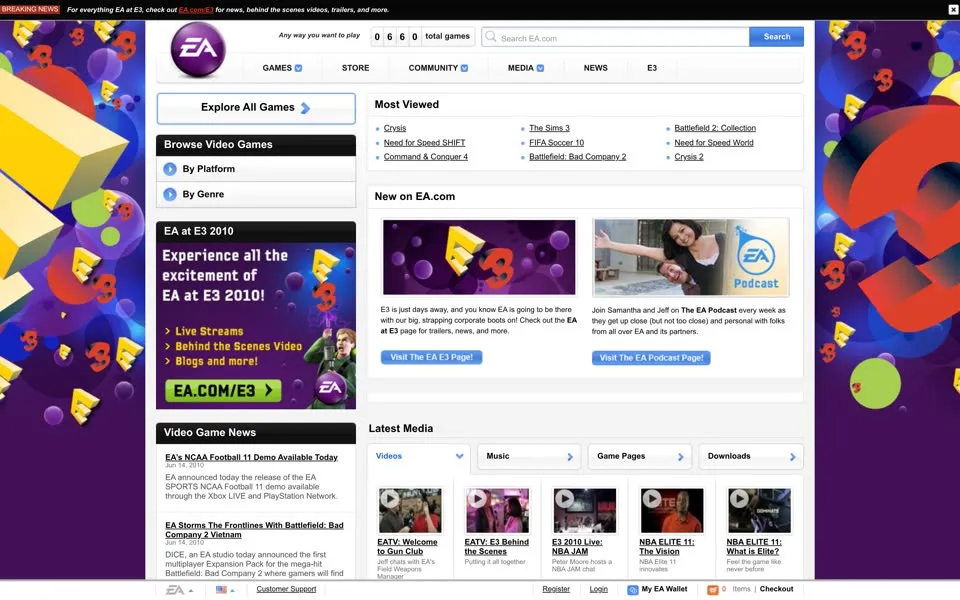Click the arrow on Explore All Games
Viewport: 960px width, 600px height.
[x=305, y=108]
